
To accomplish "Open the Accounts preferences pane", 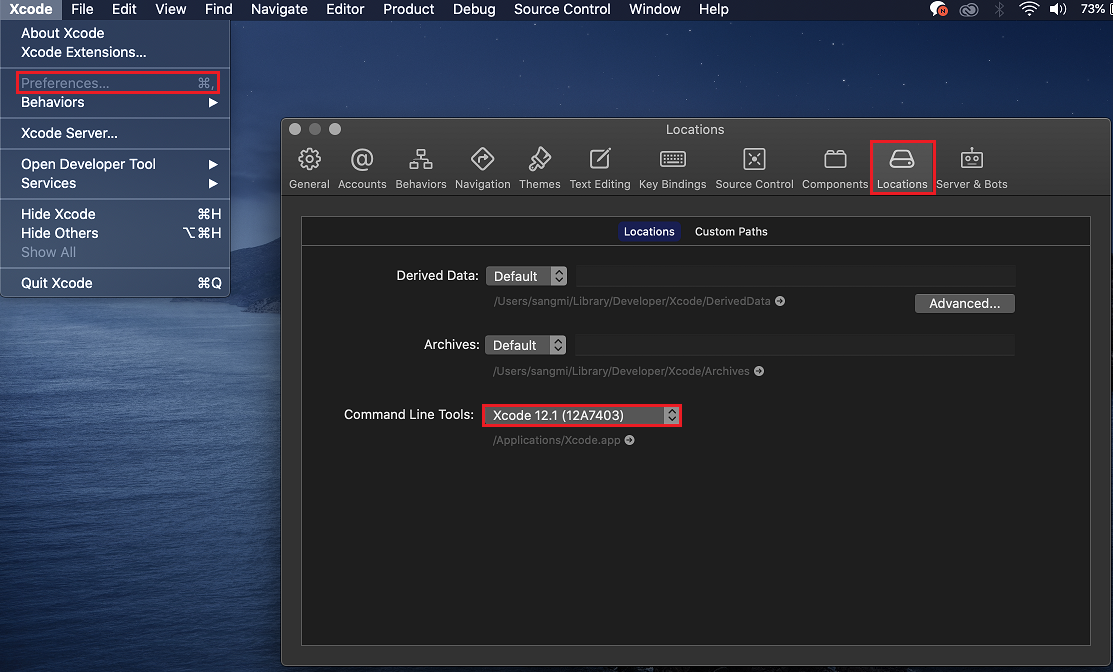I will point(362,165).
